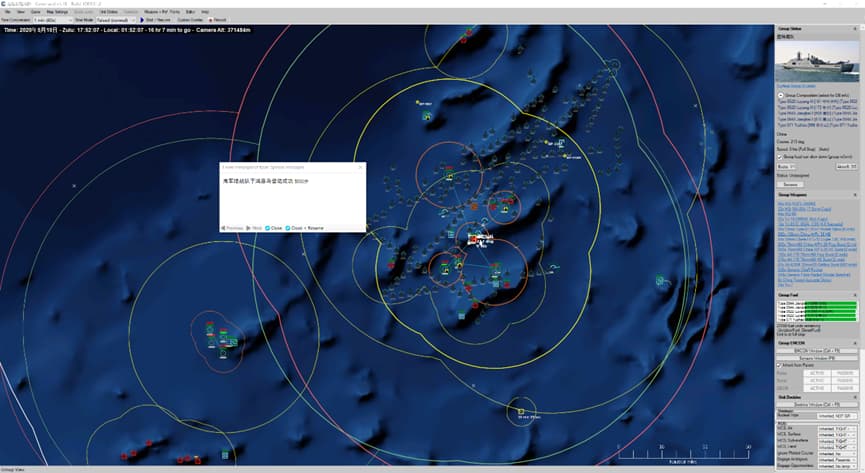865x473 pixels.
Task: Click the green unit icon northwest of the island chain
Action: 426,116
